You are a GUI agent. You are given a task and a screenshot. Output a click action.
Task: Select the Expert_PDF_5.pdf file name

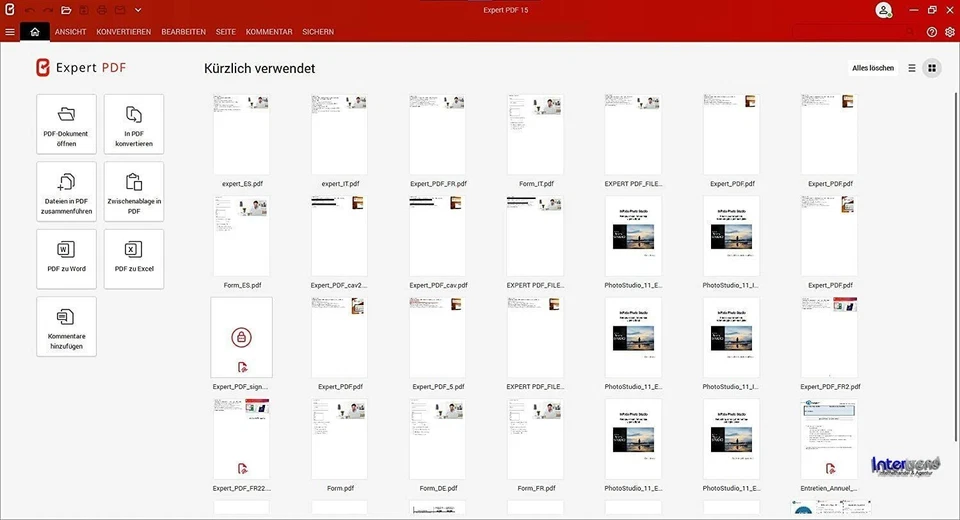pyautogui.click(x=438, y=386)
